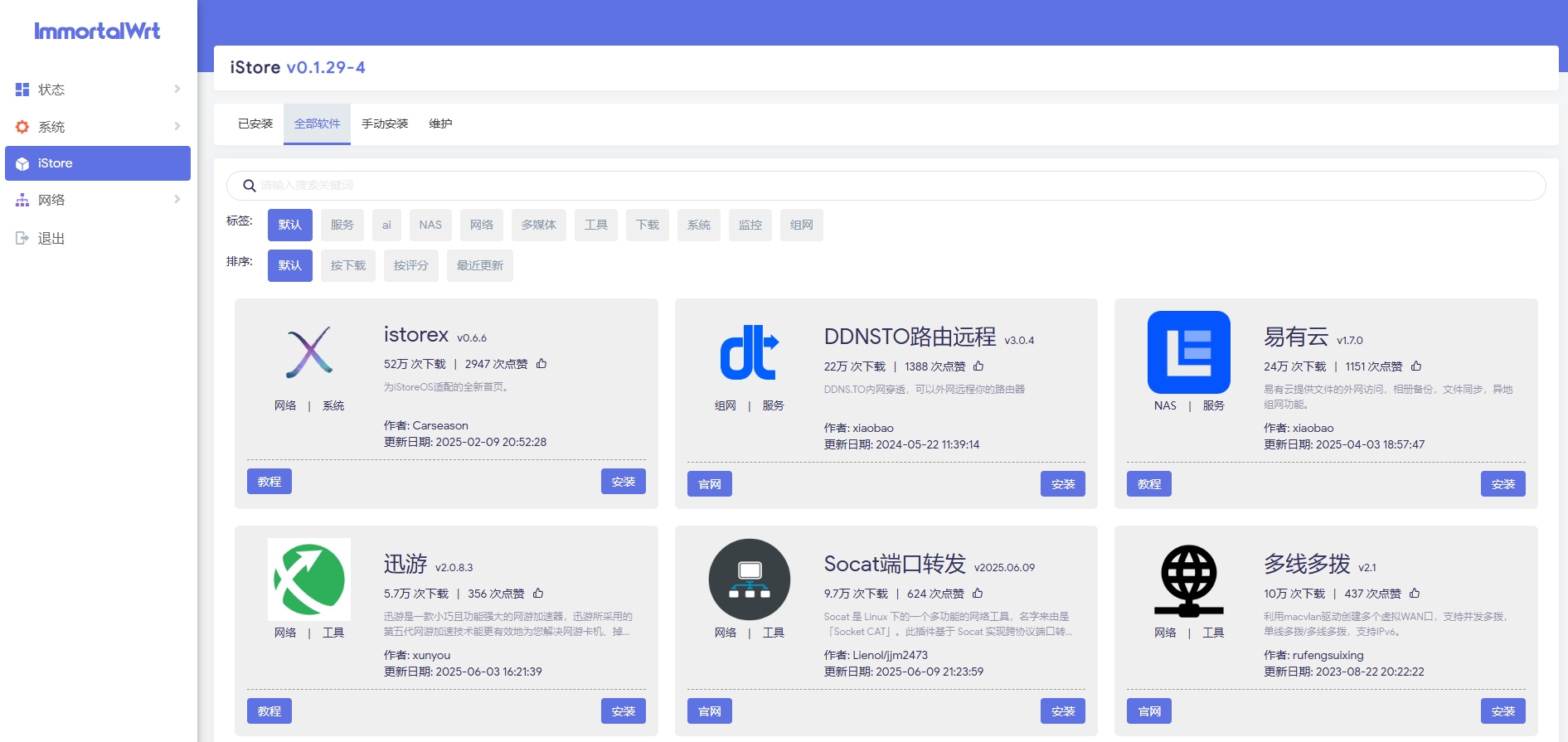
Task: Filter by the 系统 tag
Action: click(x=699, y=225)
